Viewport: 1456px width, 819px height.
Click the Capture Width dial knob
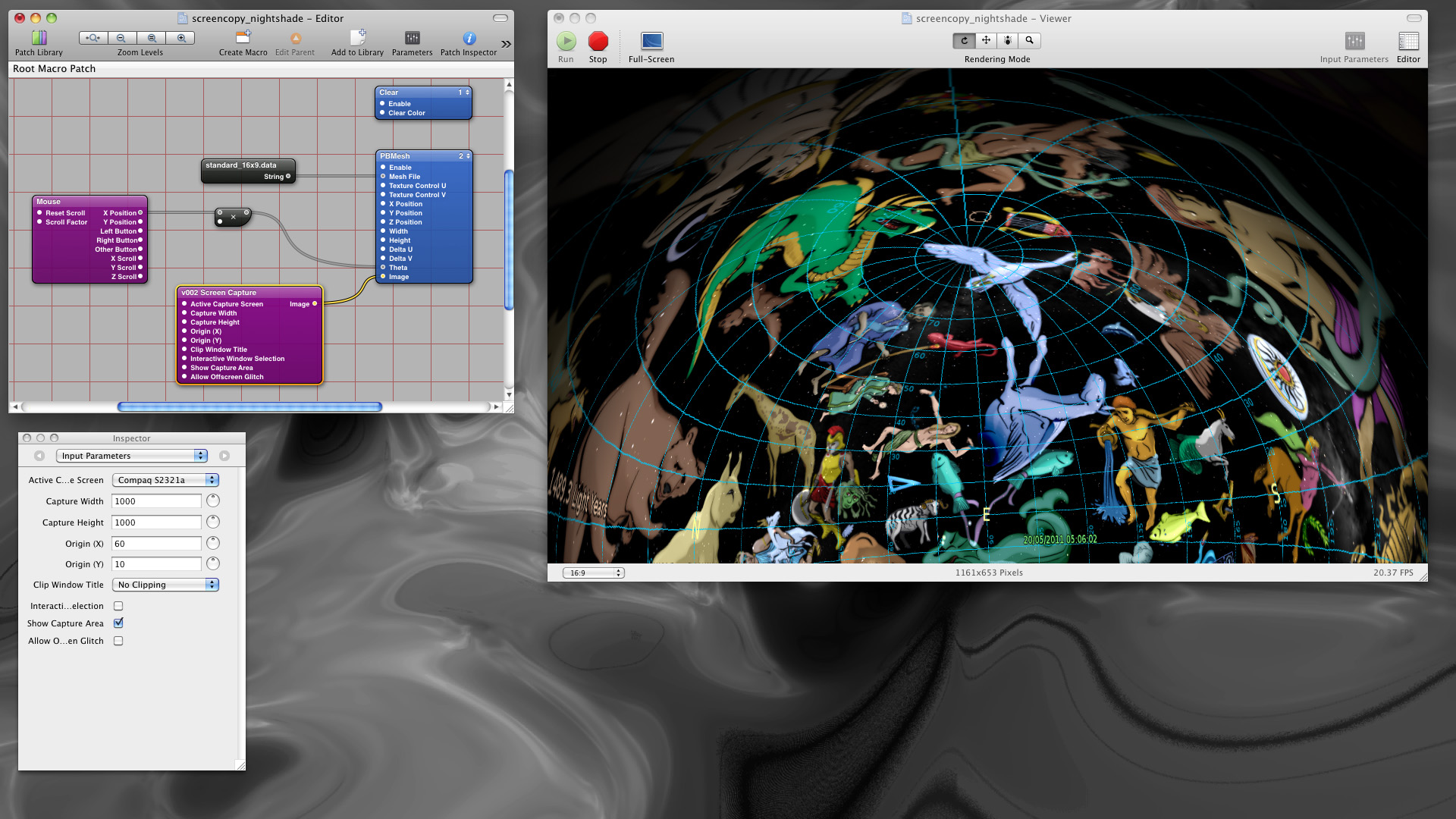click(x=213, y=500)
